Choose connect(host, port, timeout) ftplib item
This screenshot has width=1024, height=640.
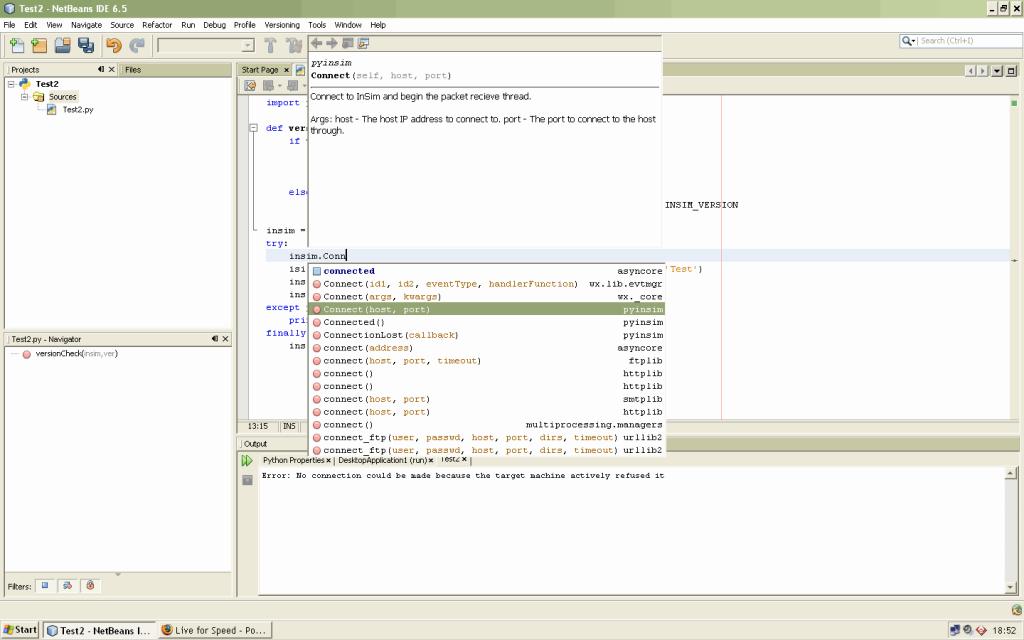pos(487,360)
